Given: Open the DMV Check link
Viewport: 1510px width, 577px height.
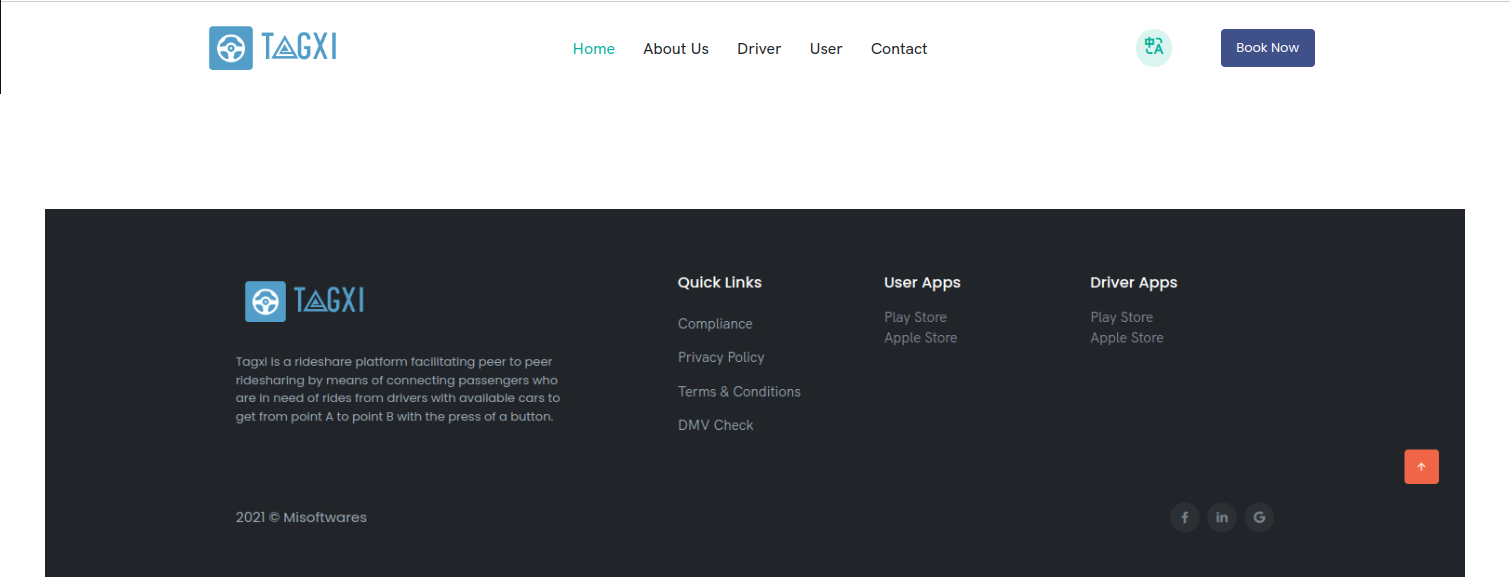Looking at the screenshot, I should coord(716,425).
